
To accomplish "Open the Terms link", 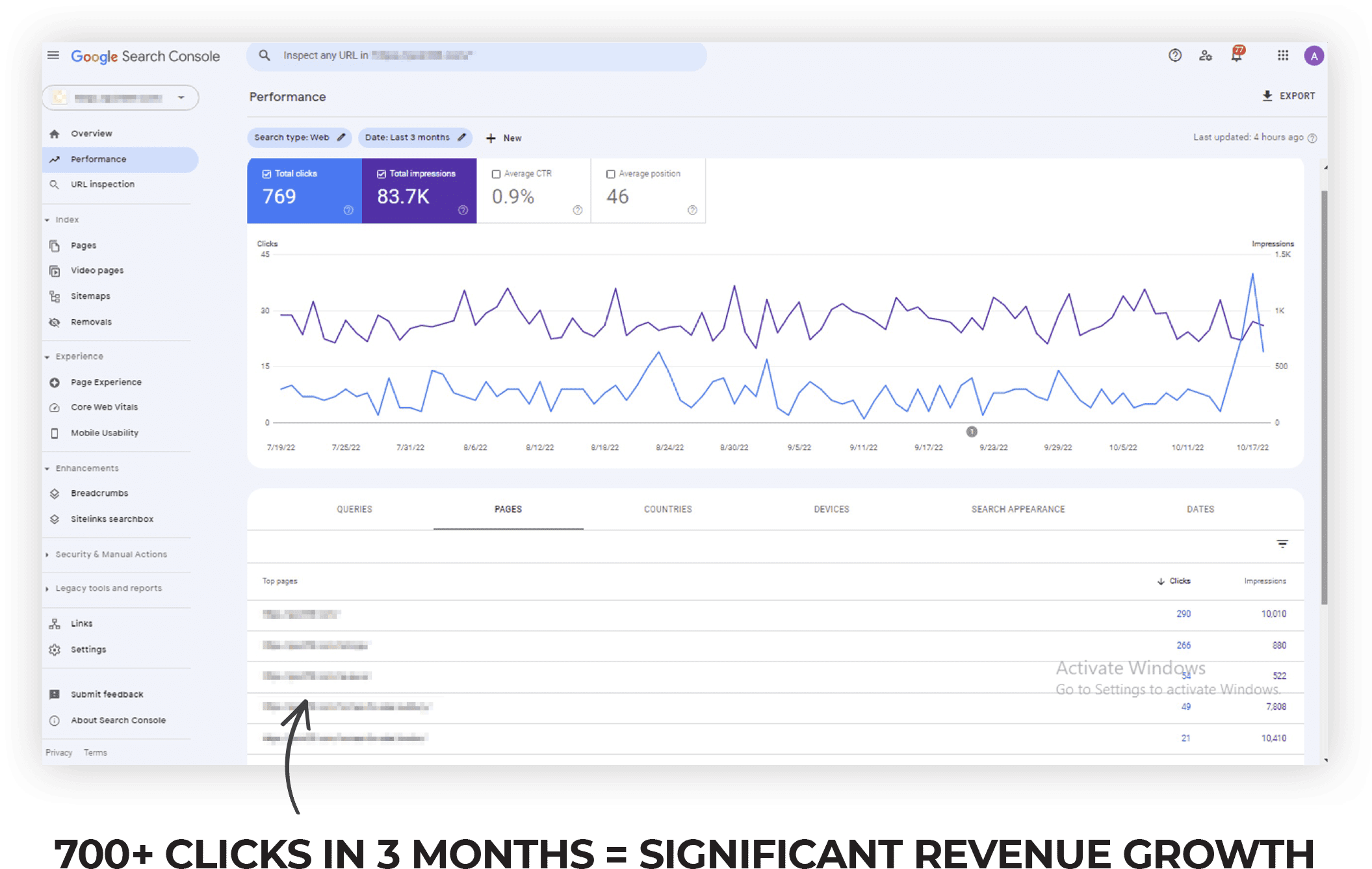I will coord(95,753).
